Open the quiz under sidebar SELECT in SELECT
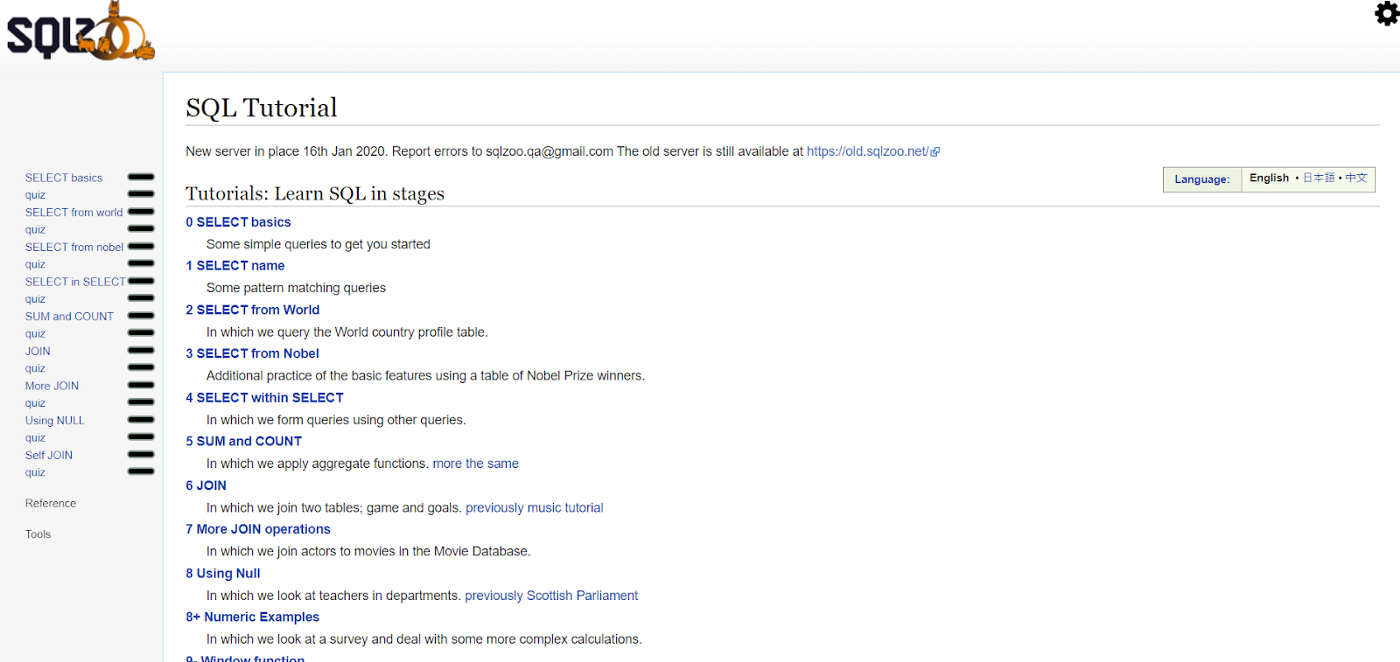This screenshot has width=1400, height=662. click(35, 299)
